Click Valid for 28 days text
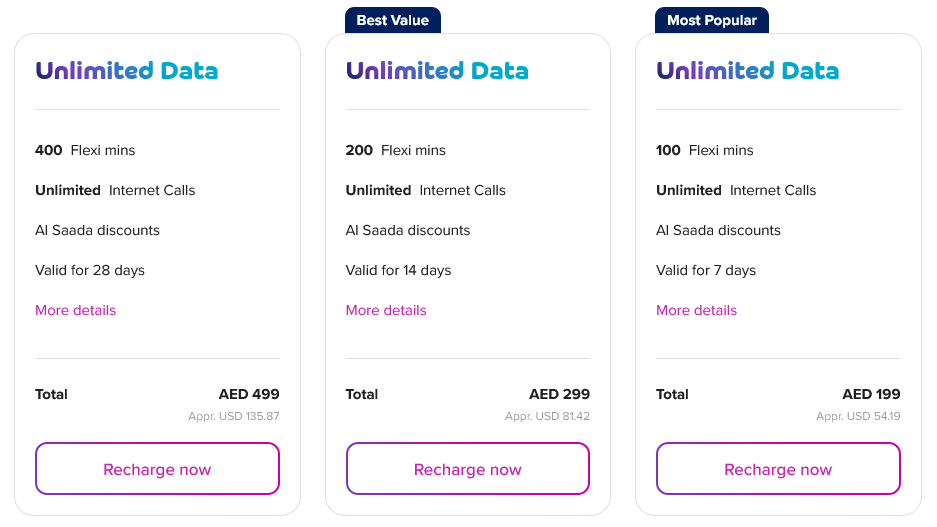 (x=90, y=270)
